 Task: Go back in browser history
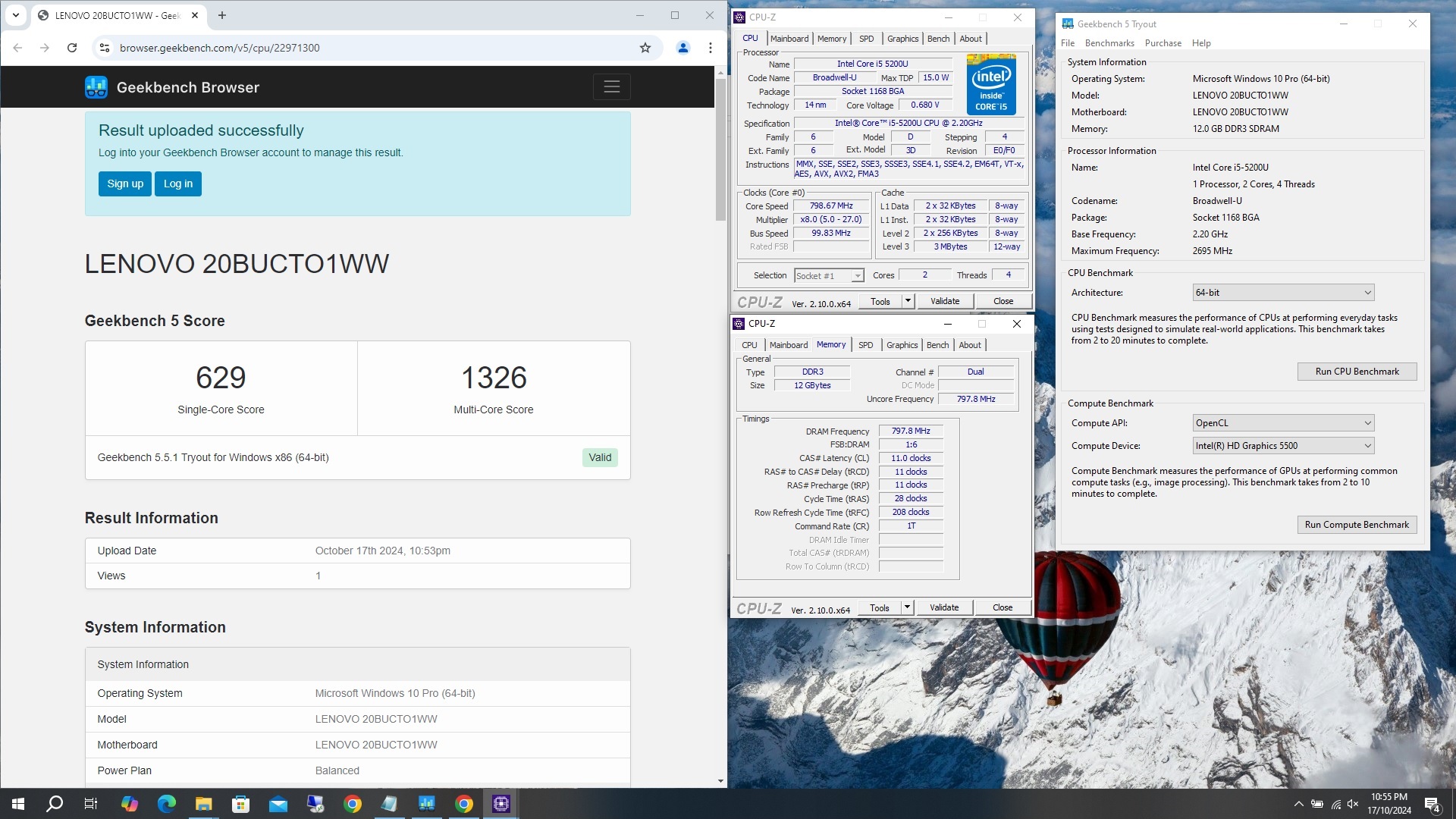(17, 48)
